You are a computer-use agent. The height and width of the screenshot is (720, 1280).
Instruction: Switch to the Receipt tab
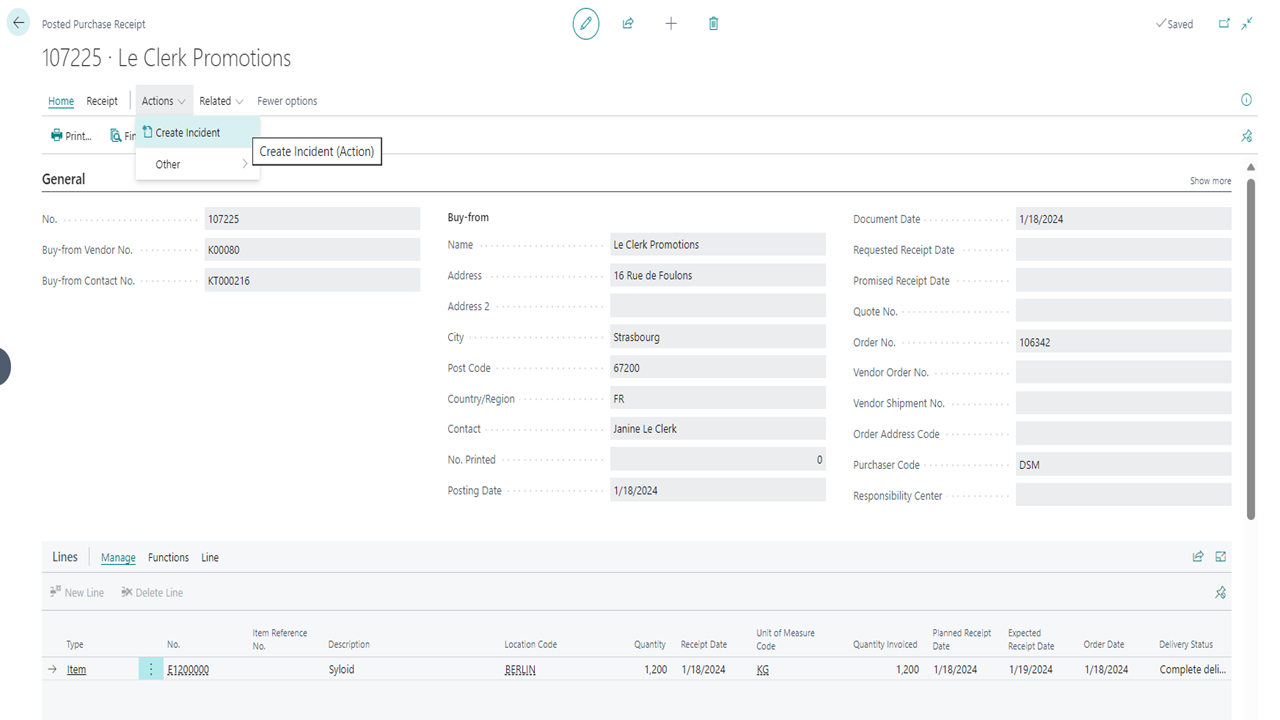coord(102,101)
